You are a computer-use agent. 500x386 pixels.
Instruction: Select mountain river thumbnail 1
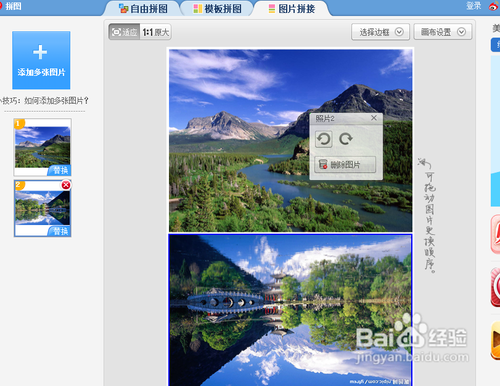tap(42, 147)
